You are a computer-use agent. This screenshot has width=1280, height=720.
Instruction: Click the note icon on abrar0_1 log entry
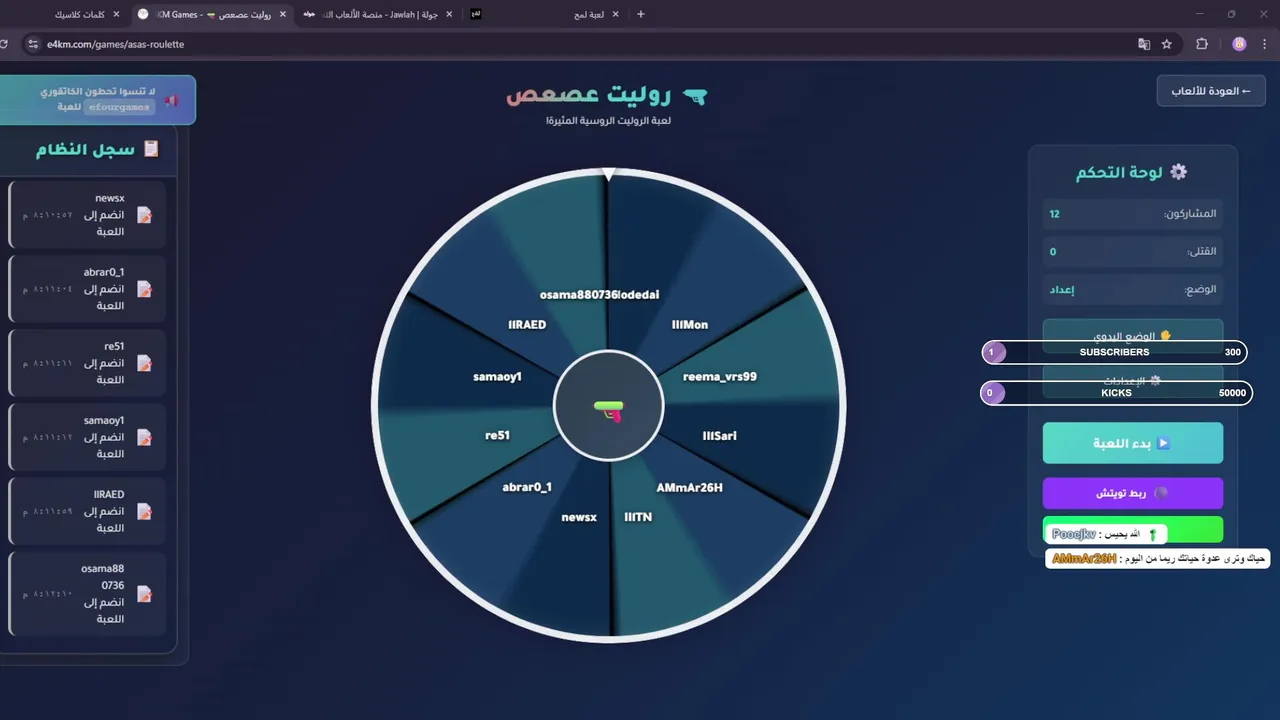pyautogui.click(x=144, y=289)
